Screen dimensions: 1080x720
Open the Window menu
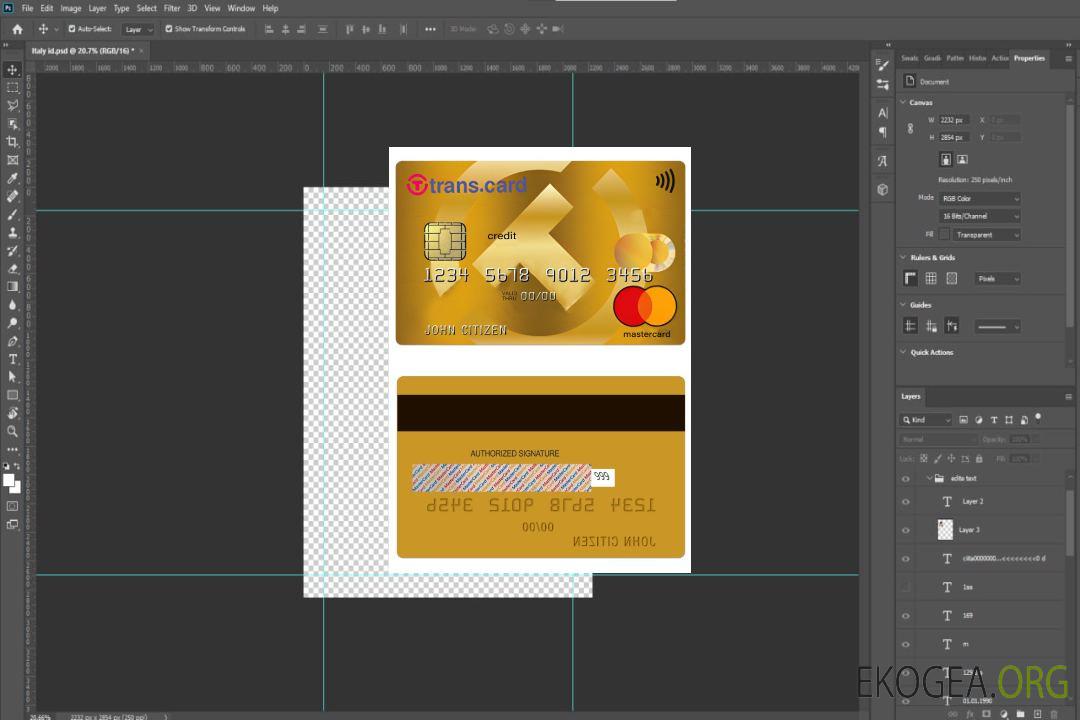(x=241, y=8)
